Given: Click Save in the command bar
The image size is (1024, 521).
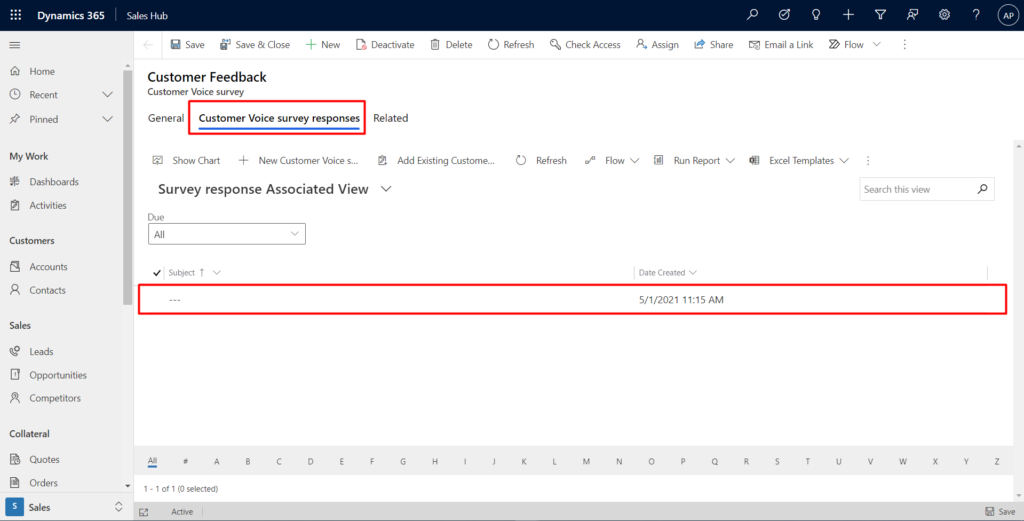Looking at the screenshot, I should [x=187, y=44].
